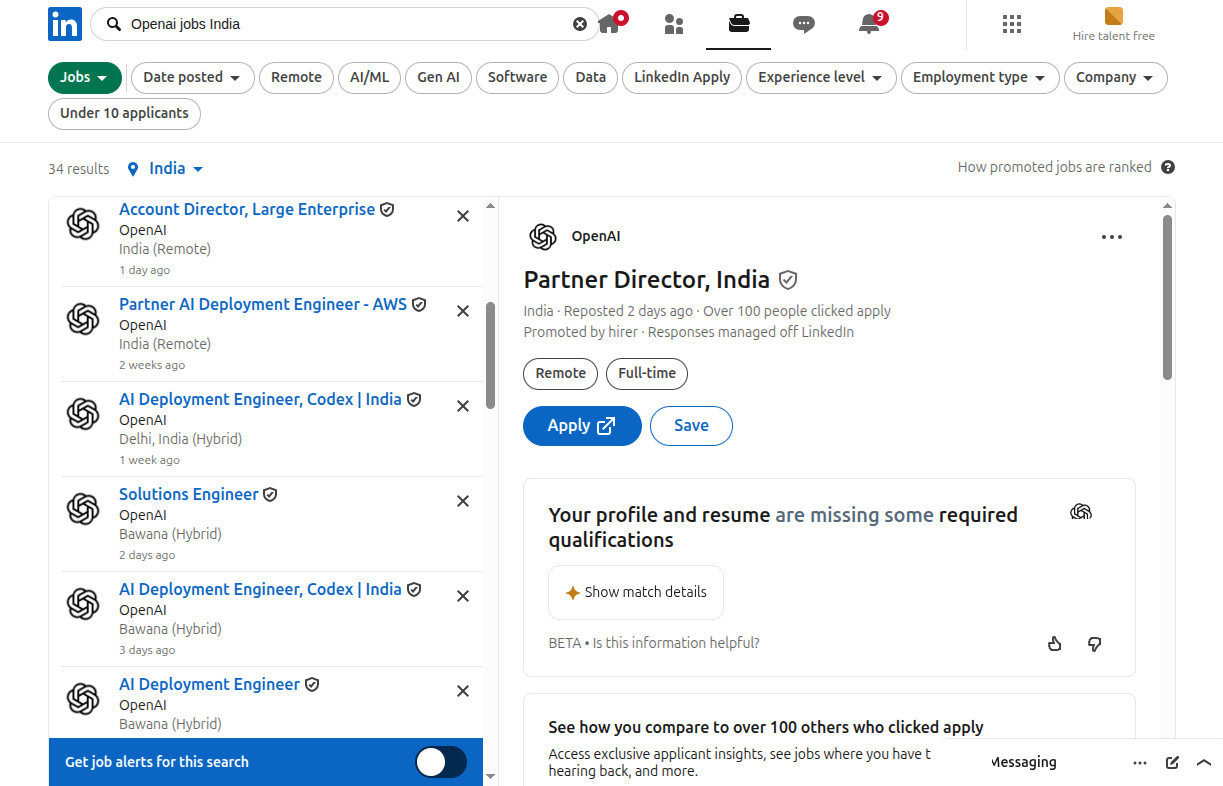Expand the Messaging panel chevron

click(1204, 762)
